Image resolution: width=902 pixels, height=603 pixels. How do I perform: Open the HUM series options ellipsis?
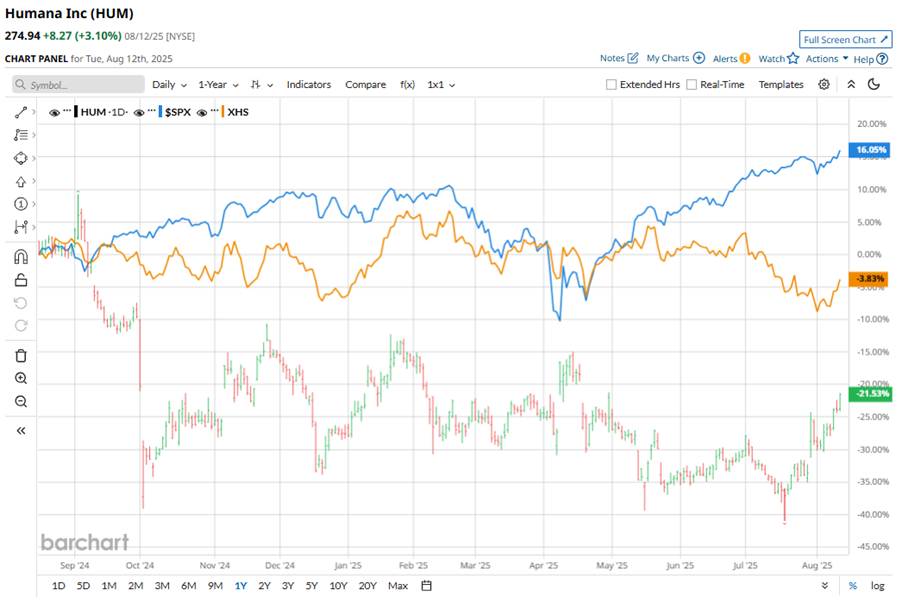pos(67,110)
